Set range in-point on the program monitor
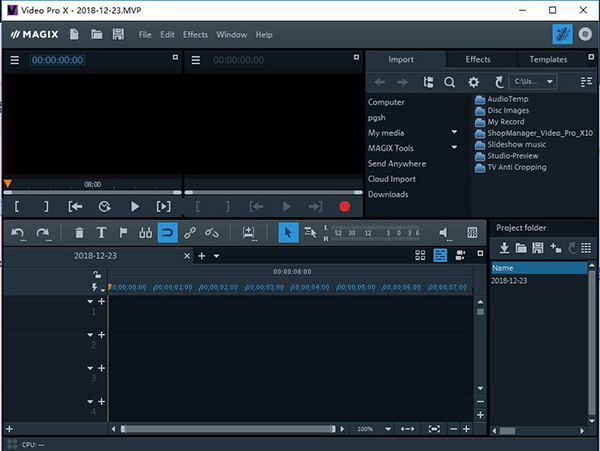The width and height of the screenshot is (600, 451). pyautogui.click(x=17, y=207)
